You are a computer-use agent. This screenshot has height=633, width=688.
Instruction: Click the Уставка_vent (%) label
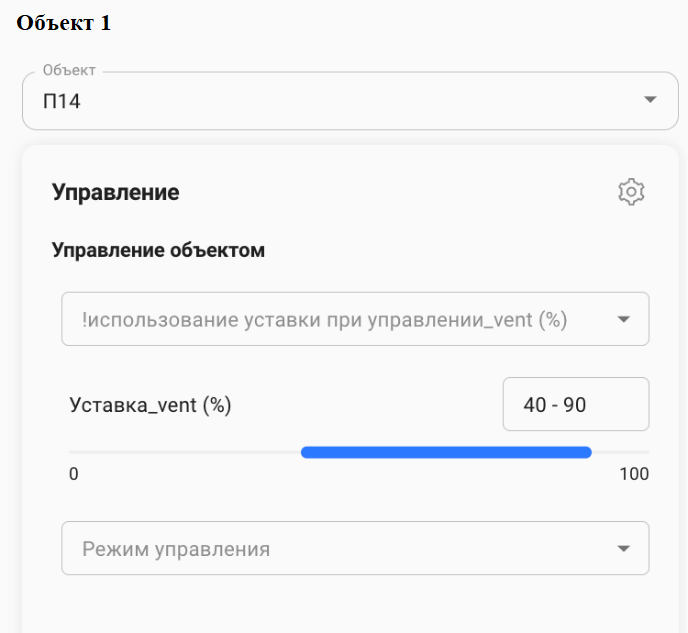pos(150,405)
